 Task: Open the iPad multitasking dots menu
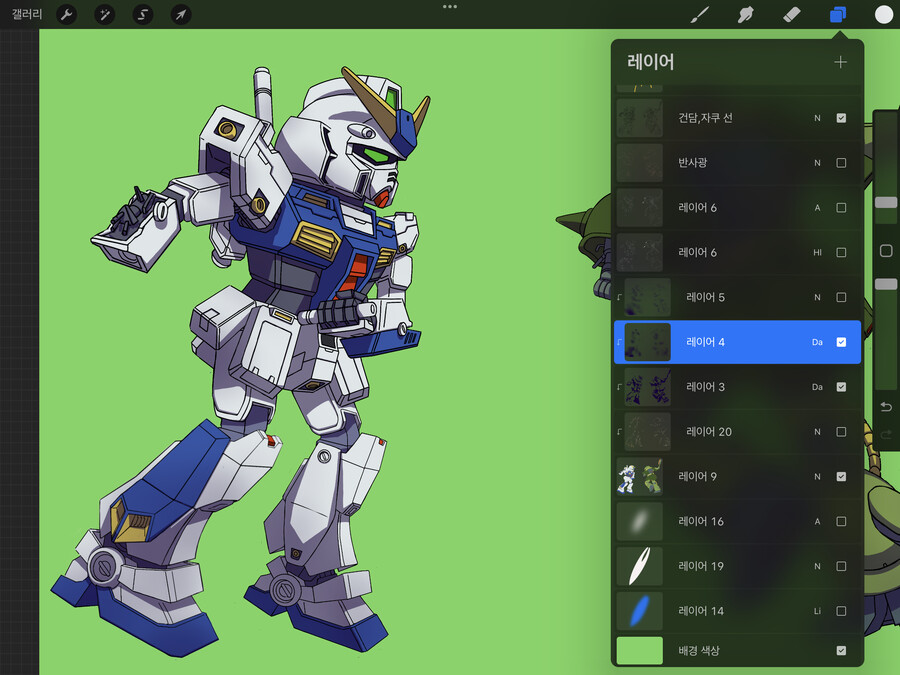[x=450, y=7]
